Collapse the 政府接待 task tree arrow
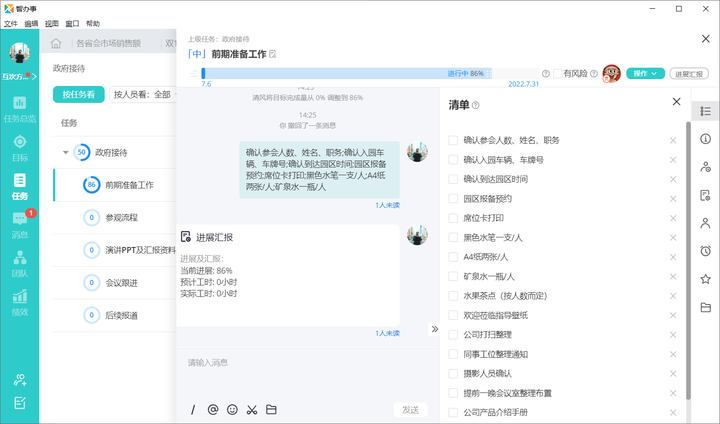 tap(65, 152)
